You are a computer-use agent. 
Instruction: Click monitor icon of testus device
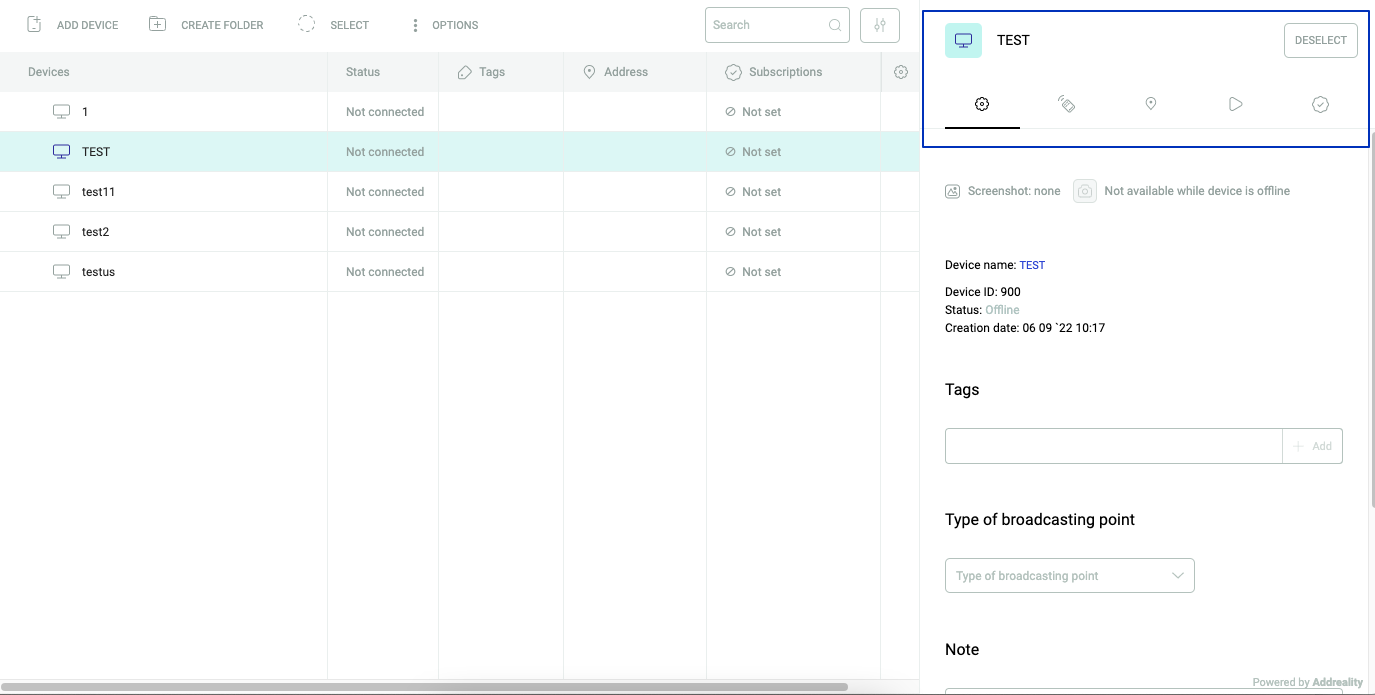tap(62, 272)
